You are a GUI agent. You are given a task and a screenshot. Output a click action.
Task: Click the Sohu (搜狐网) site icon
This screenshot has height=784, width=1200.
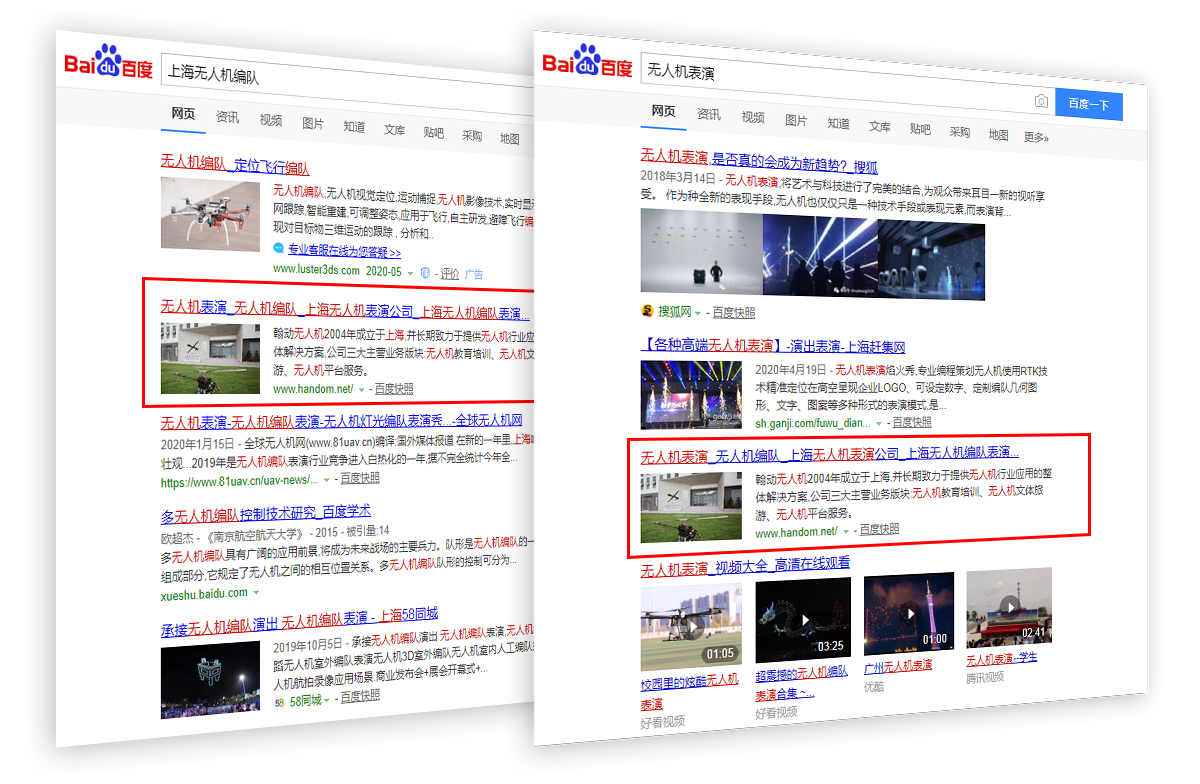[647, 311]
